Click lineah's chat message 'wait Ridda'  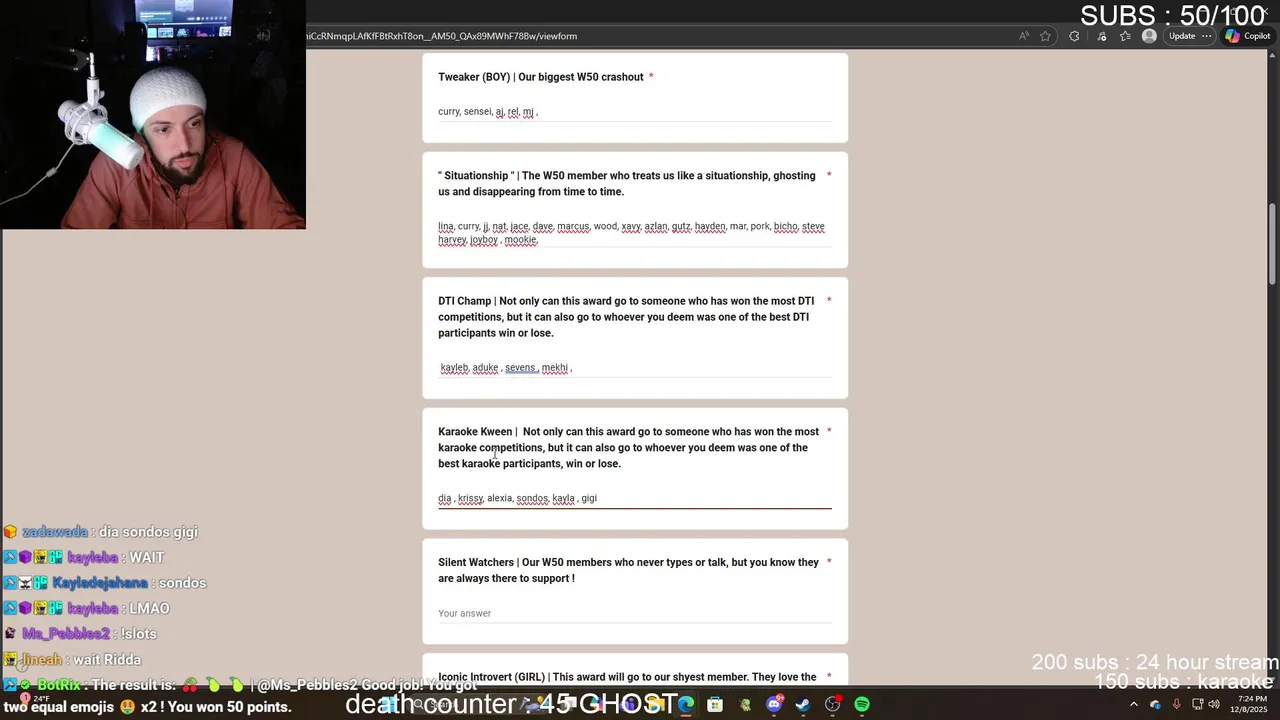[x=73, y=660]
